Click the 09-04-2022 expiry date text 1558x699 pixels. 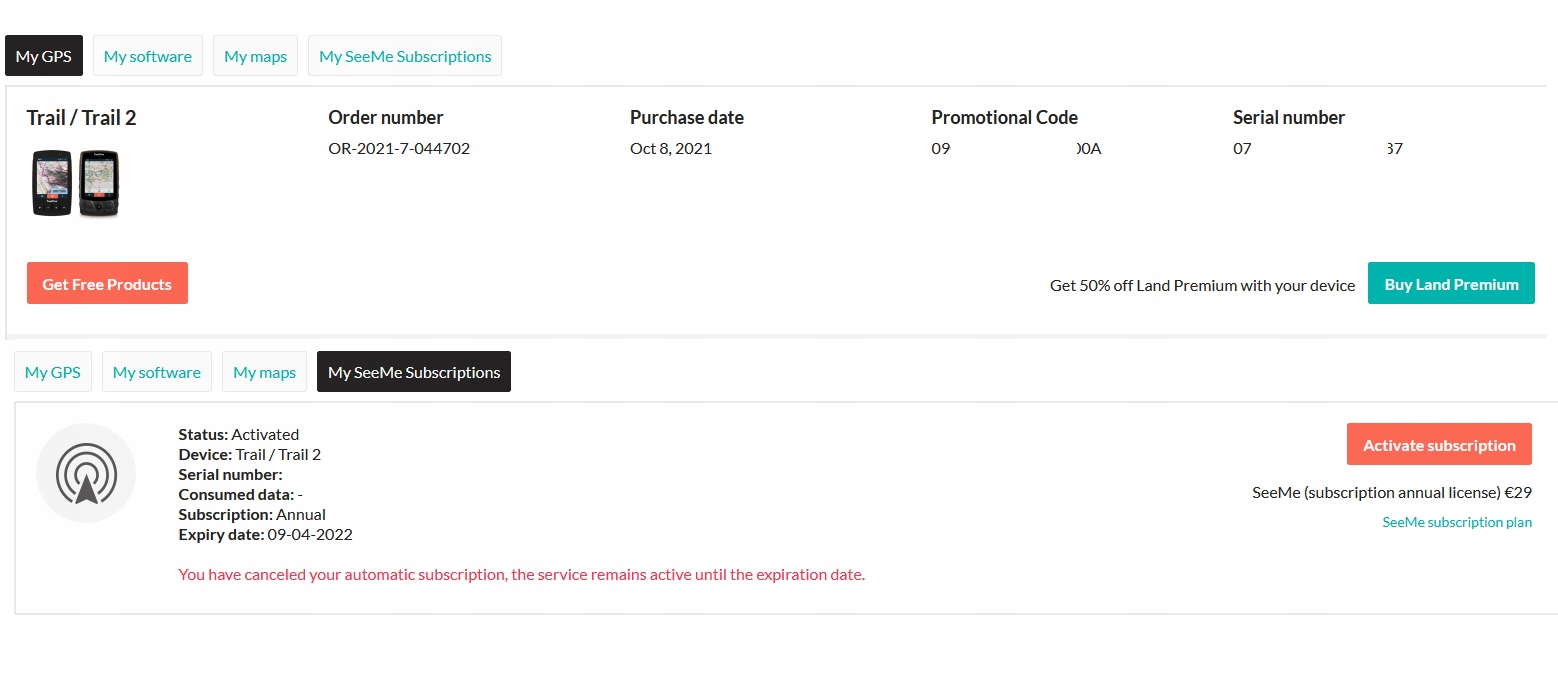pyautogui.click(x=310, y=534)
